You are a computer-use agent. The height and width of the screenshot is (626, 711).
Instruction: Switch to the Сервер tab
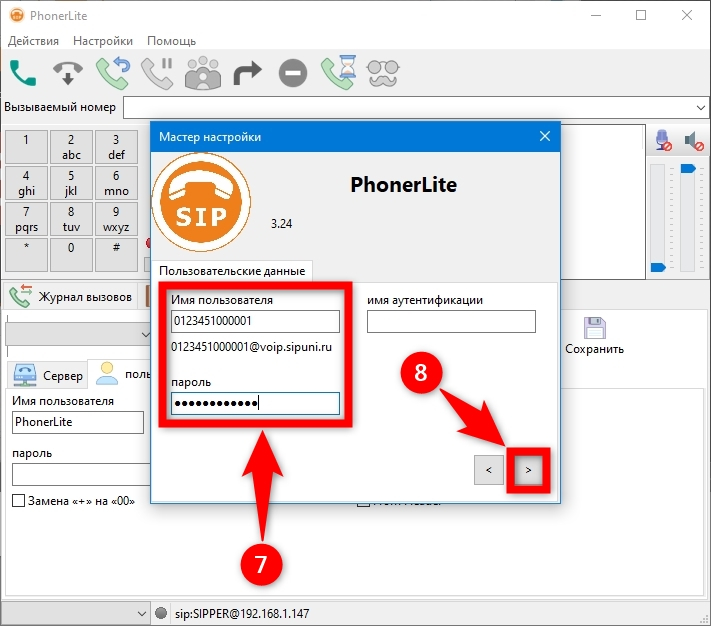pyautogui.click(x=47, y=375)
